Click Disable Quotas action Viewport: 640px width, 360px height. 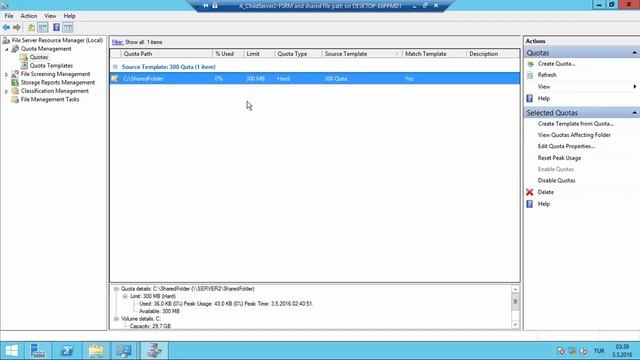coord(556,180)
